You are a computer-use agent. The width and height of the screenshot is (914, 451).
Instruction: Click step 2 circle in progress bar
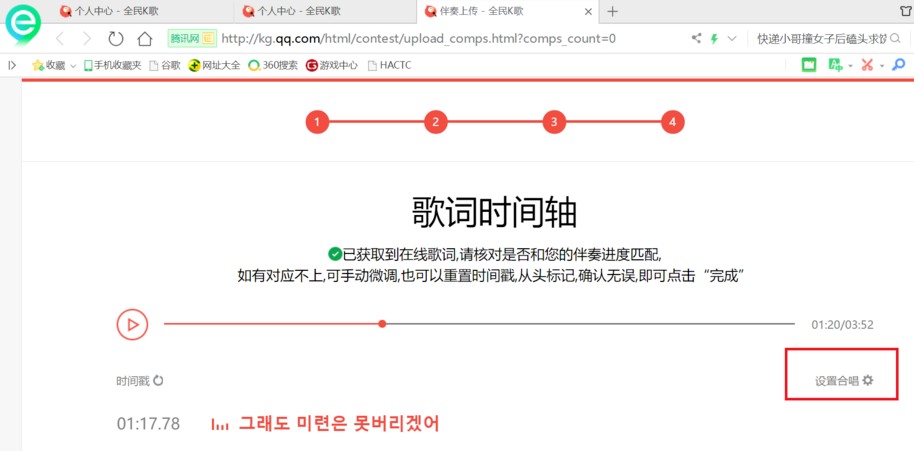pyautogui.click(x=435, y=122)
